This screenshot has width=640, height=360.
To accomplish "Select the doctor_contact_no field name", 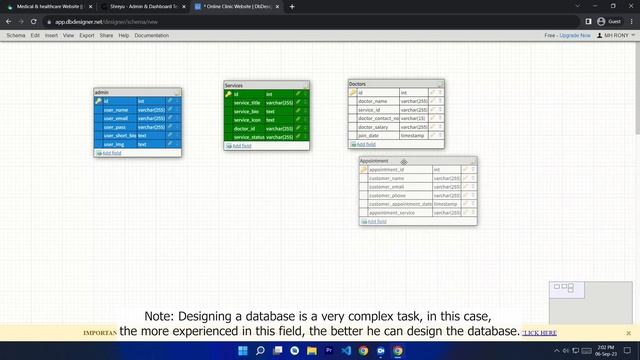I will coord(378,118).
